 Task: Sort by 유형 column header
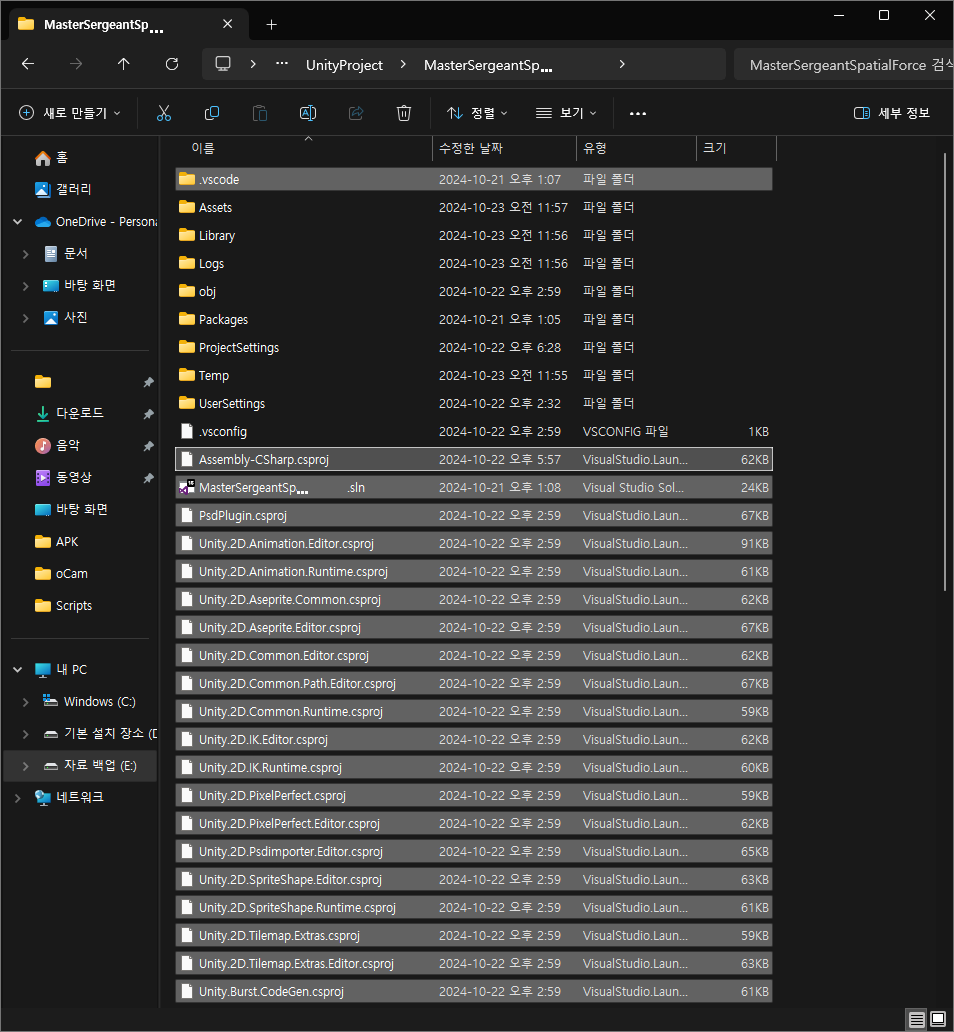[x=637, y=149]
